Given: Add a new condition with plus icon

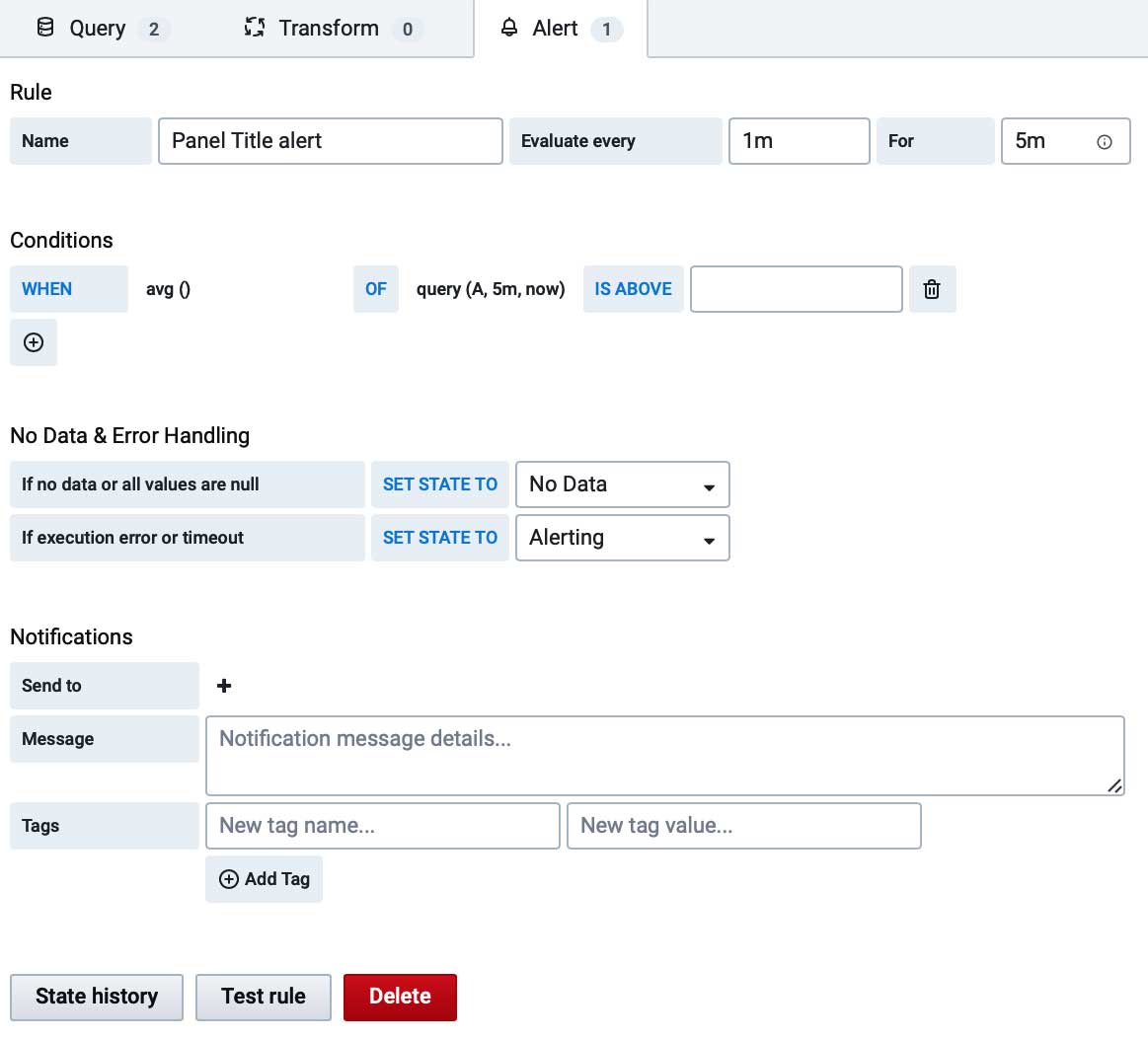Looking at the screenshot, I should point(34,342).
